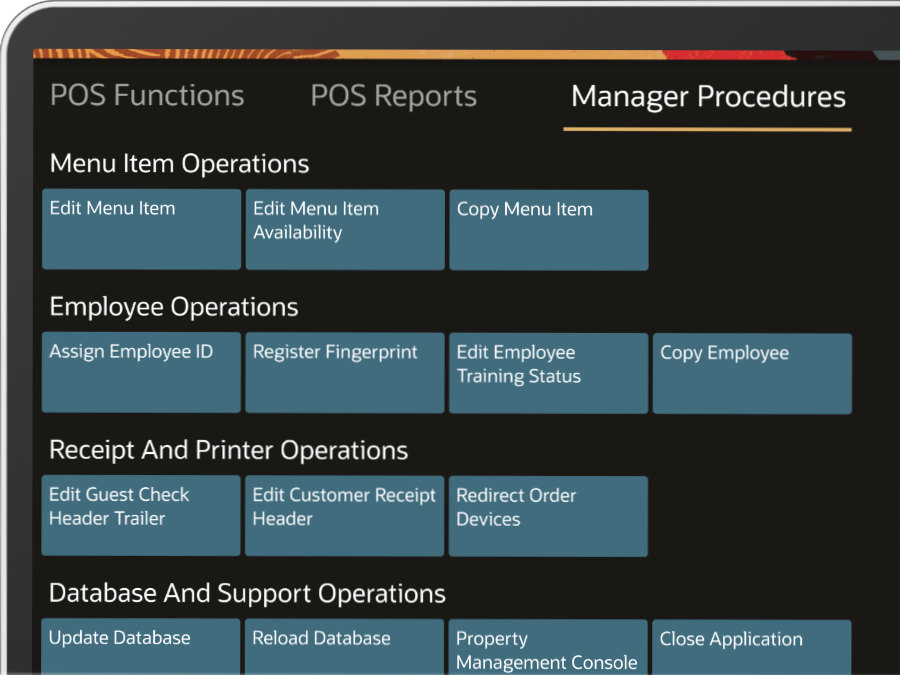Select Edit Customer Receipt Header
The width and height of the screenshot is (900, 675).
tap(344, 516)
